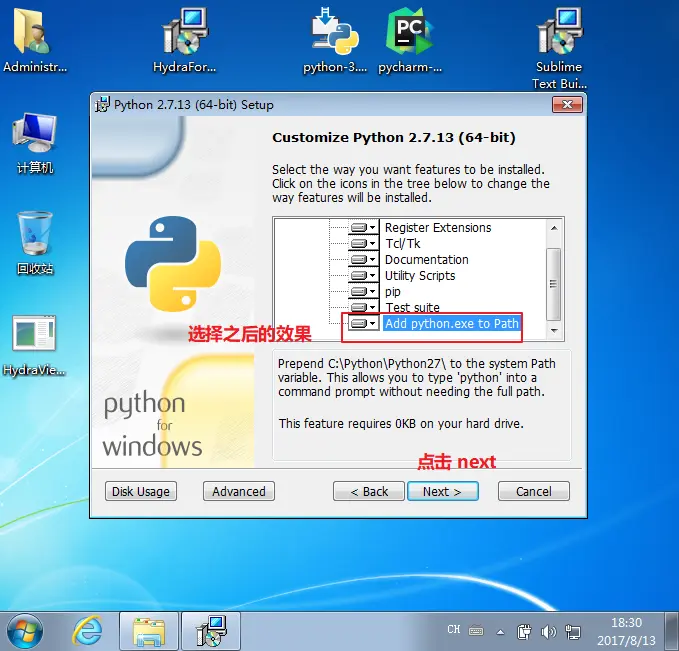
Task: Open the 计算机 desktop icon
Action: tap(35, 143)
